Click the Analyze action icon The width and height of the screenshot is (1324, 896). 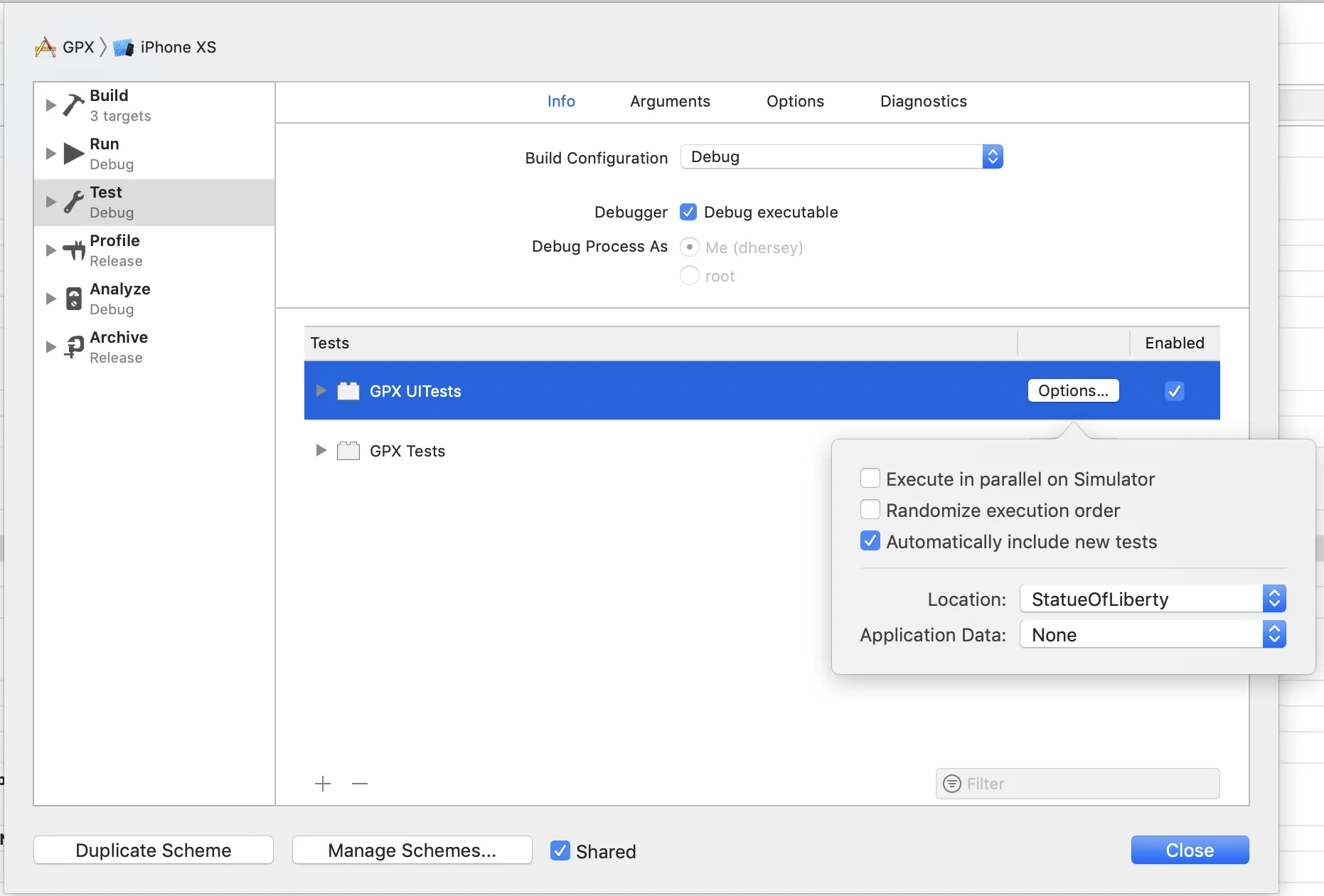[73, 299]
